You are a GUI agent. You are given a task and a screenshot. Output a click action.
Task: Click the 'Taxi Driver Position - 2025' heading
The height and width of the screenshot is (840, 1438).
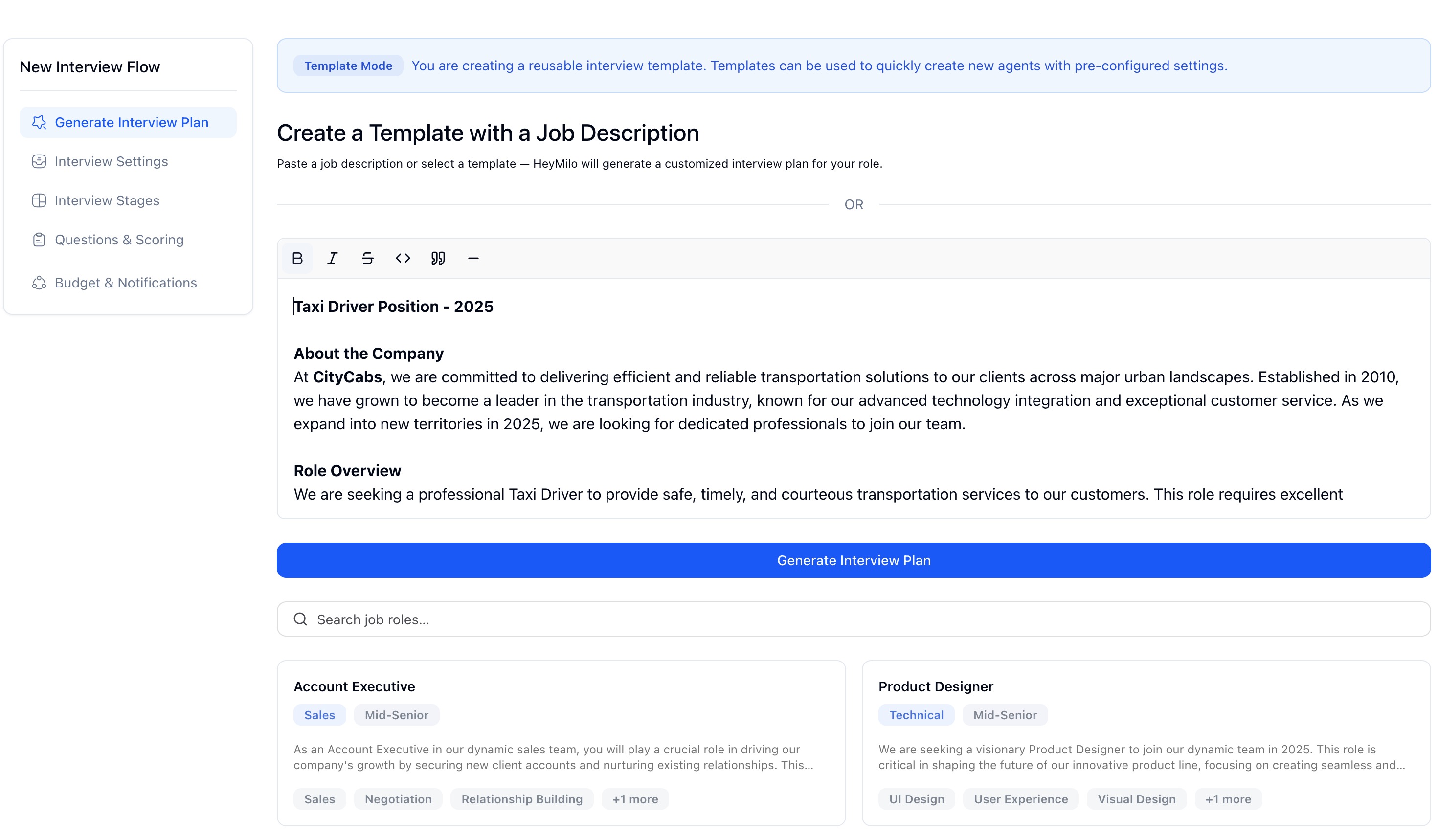pyautogui.click(x=394, y=307)
